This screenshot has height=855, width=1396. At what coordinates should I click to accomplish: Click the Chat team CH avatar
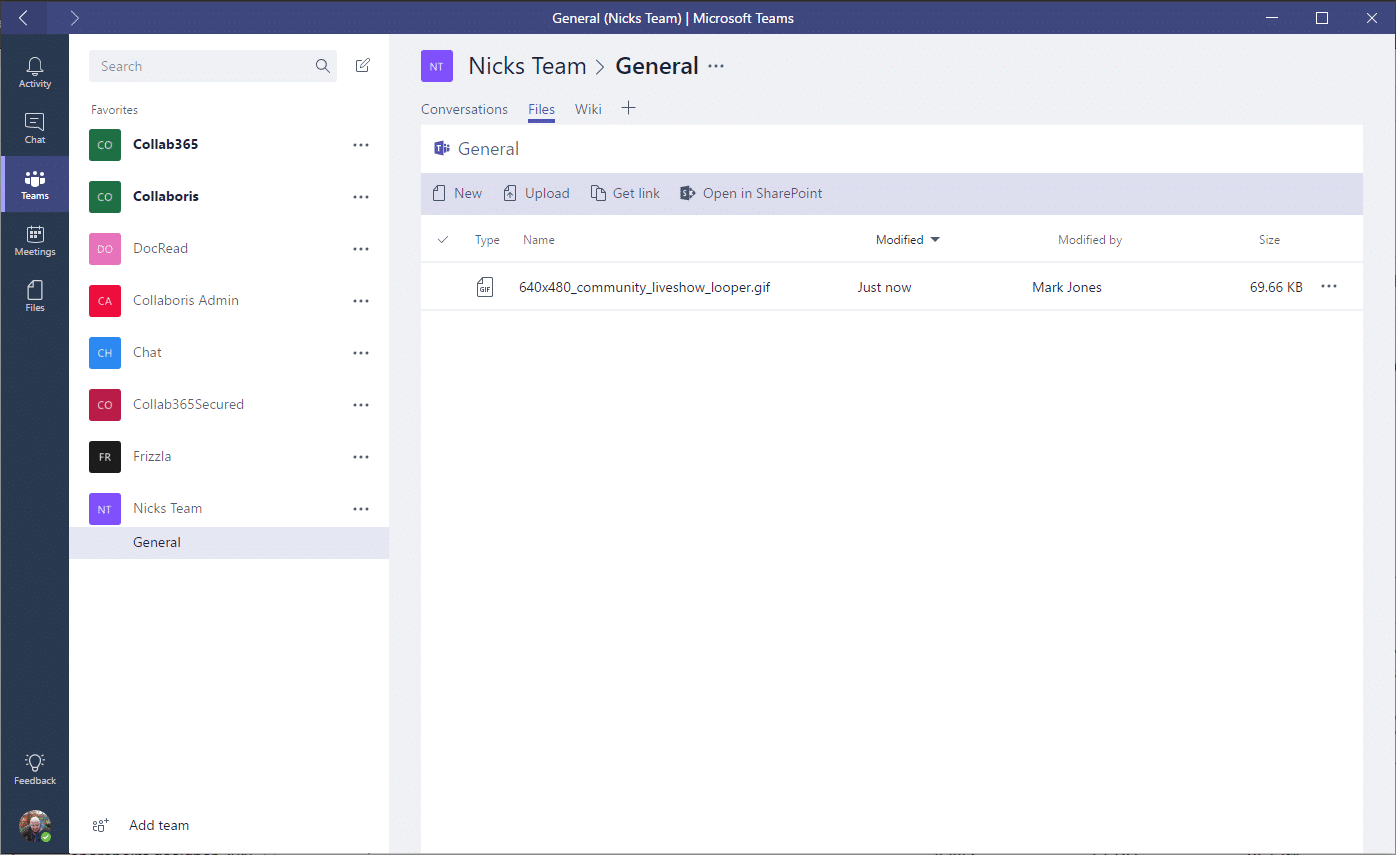pyautogui.click(x=105, y=353)
